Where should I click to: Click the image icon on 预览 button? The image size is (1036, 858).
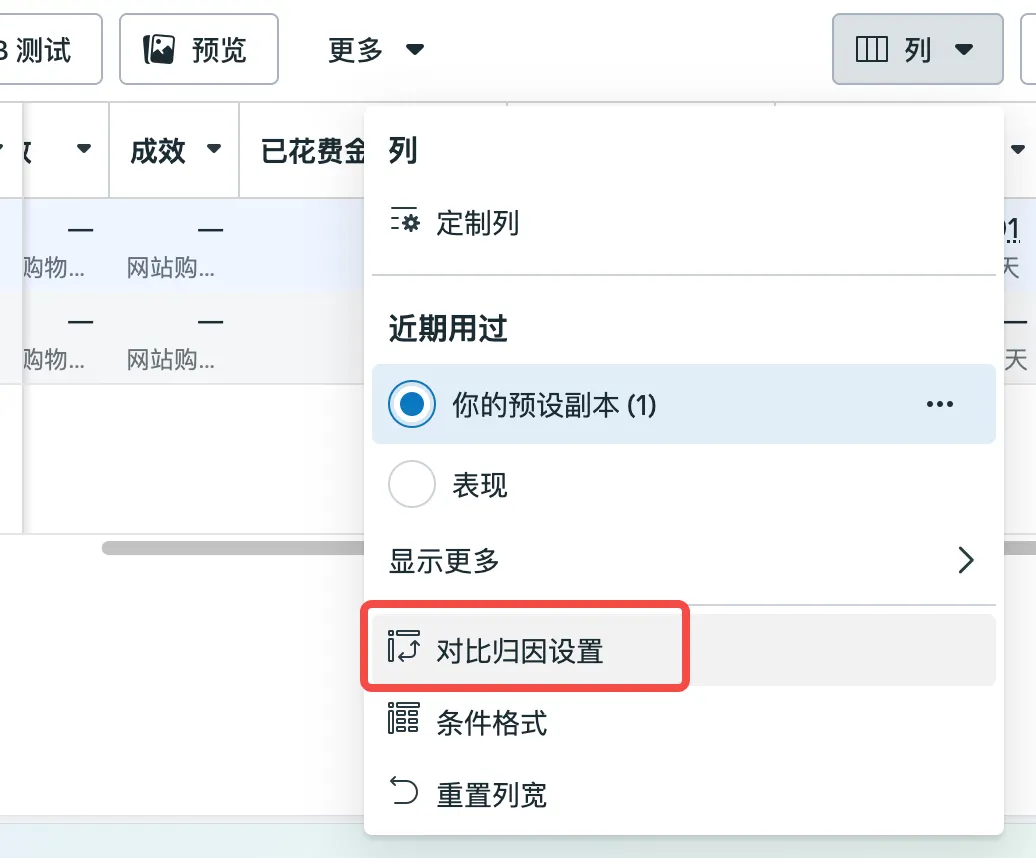point(159,50)
